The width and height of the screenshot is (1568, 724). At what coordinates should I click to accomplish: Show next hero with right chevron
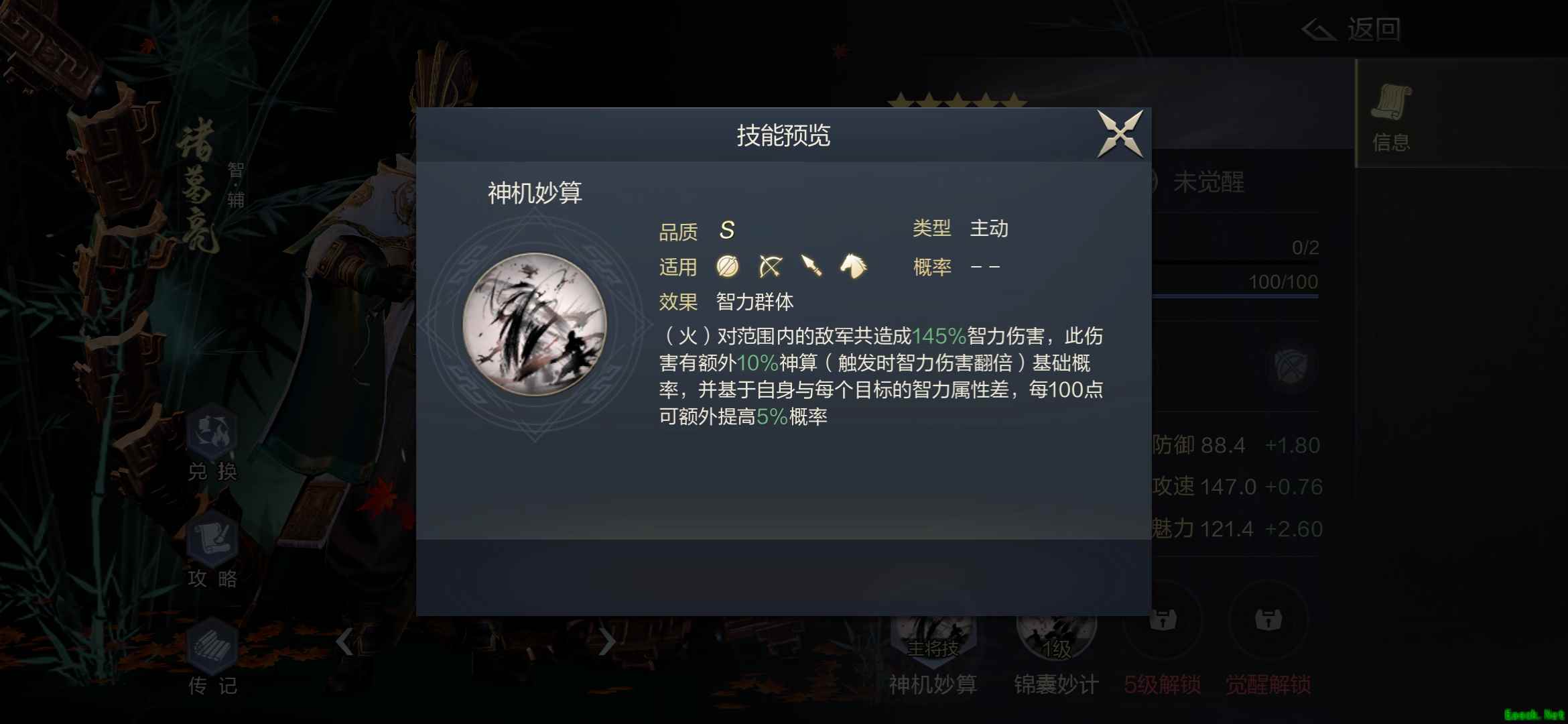607,642
